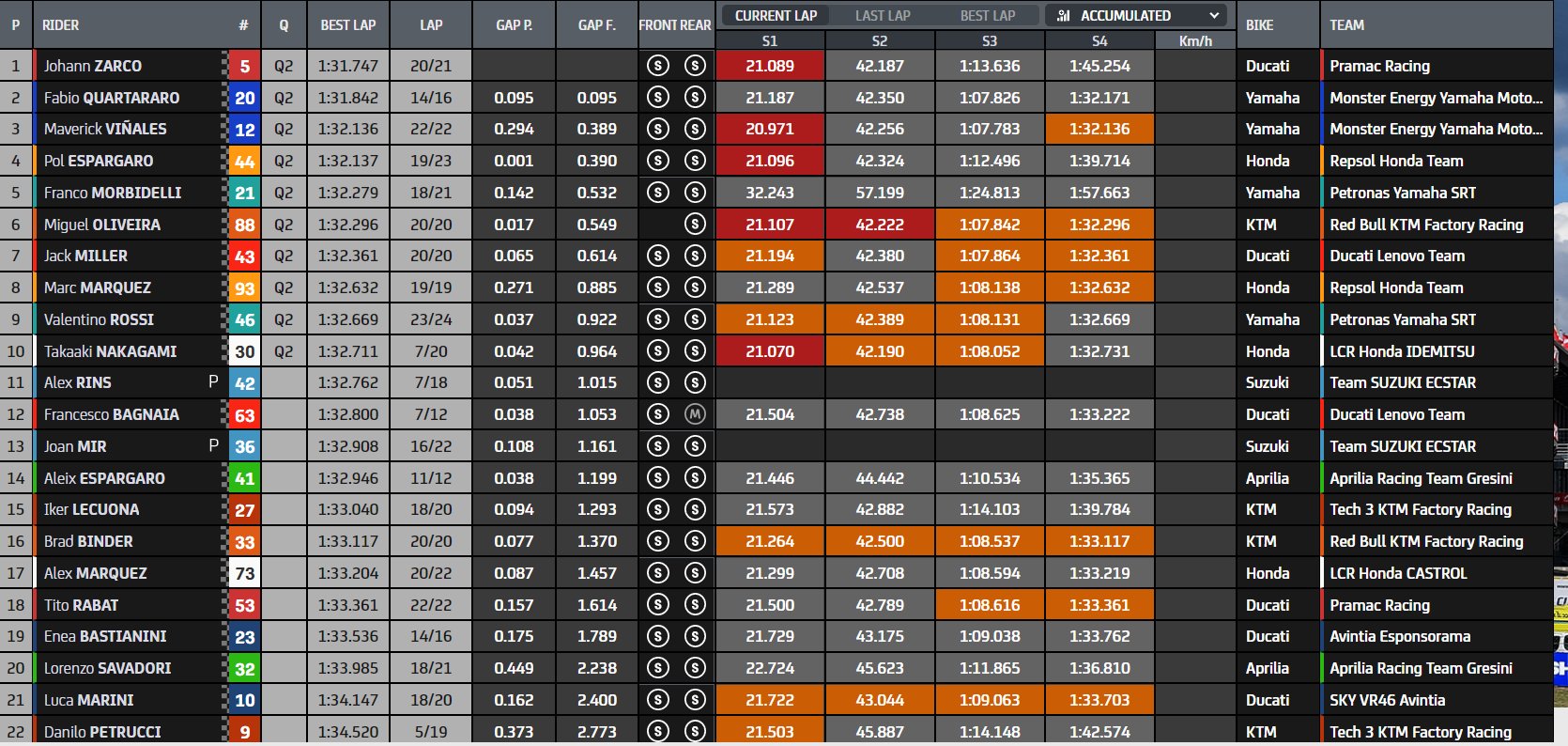This screenshot has height=746, width=1568.
Task: Click front tyre icon in Danilo PETRUCCI row
Action: (x=658, y=731)
